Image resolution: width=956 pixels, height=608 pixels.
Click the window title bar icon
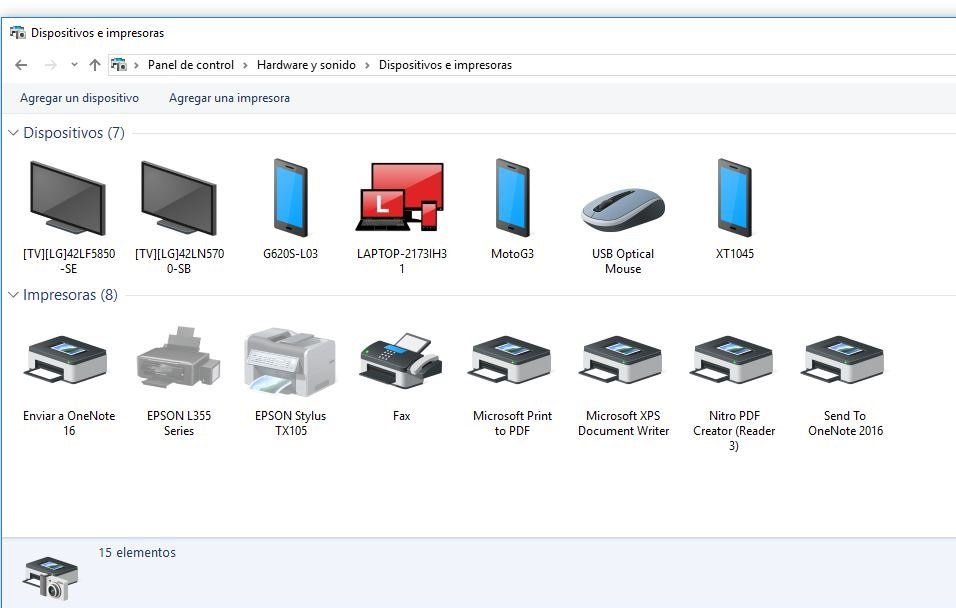click(18, 33)
